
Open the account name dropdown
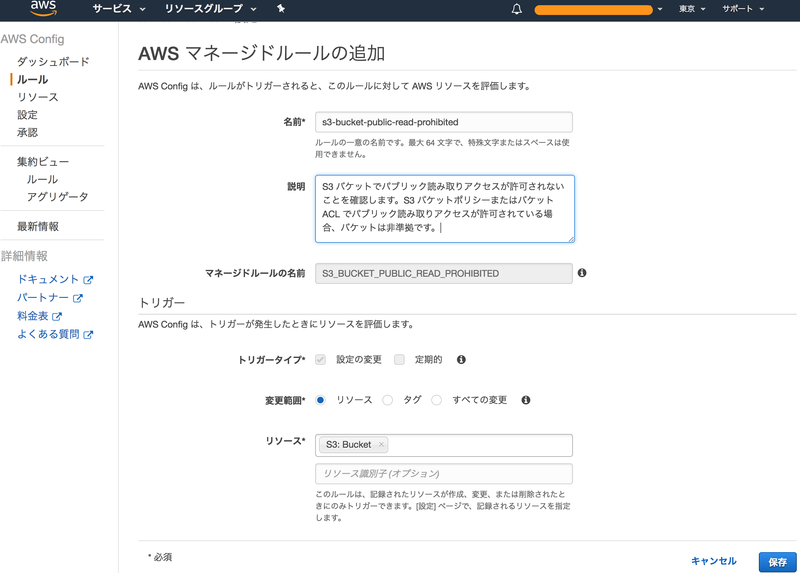(x=598, y=9)
